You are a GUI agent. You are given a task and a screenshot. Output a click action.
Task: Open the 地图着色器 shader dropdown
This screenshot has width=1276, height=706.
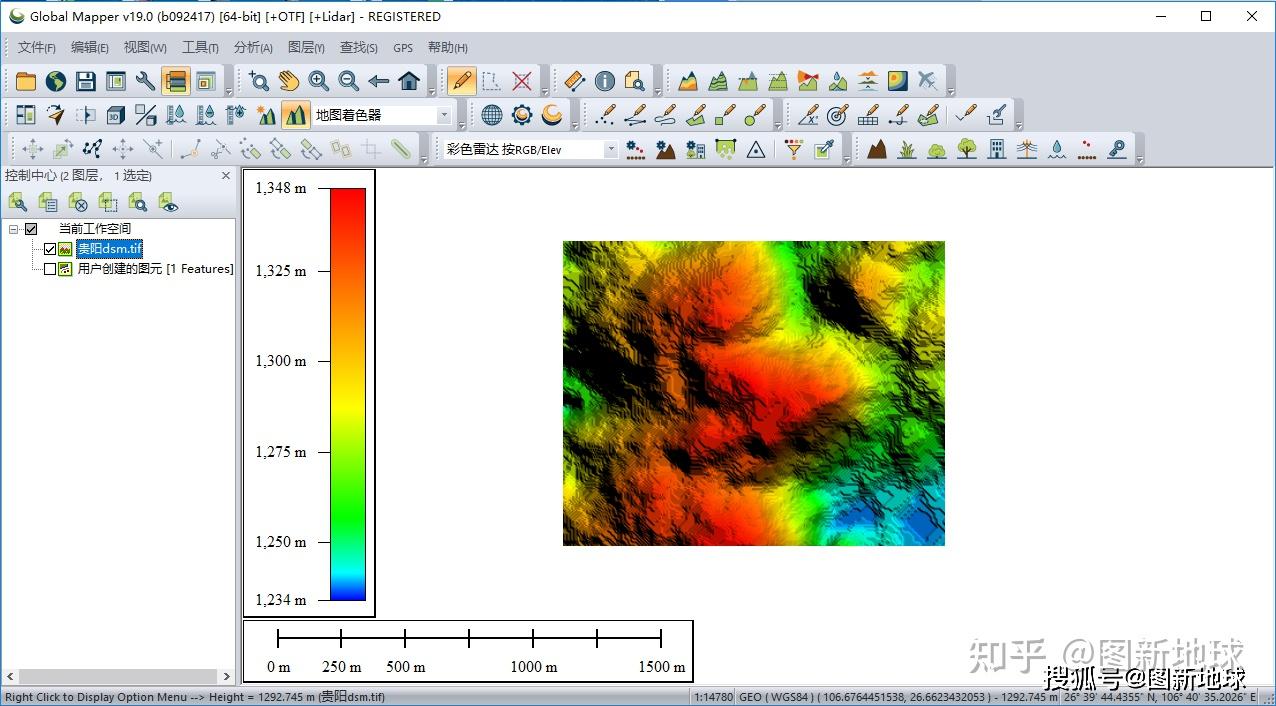click(444, 115)
